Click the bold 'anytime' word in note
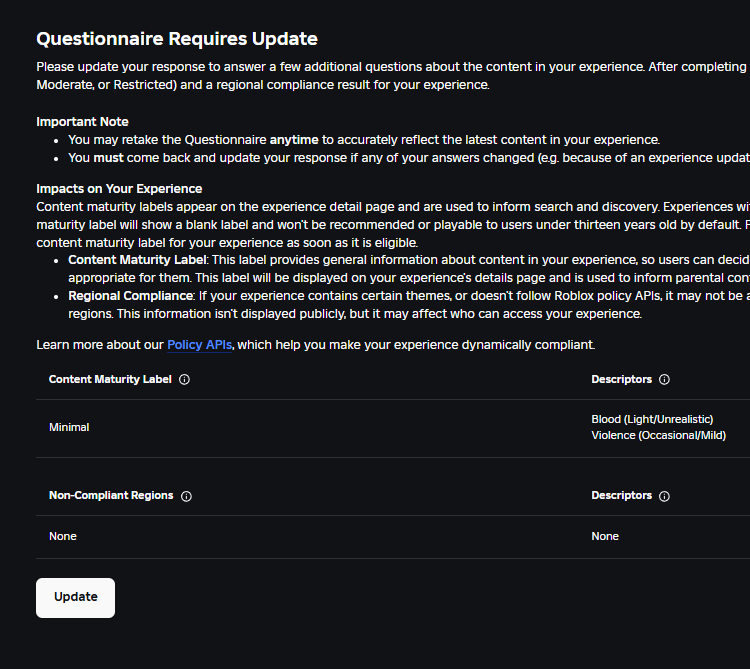Viewport: 750px width, 669px height. click(294, 140)
